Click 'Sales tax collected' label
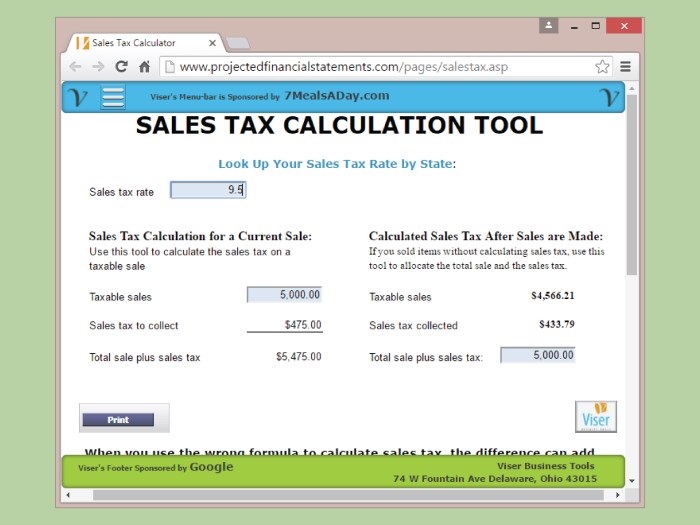Screen dimensions: 700x525 point(413,325)
